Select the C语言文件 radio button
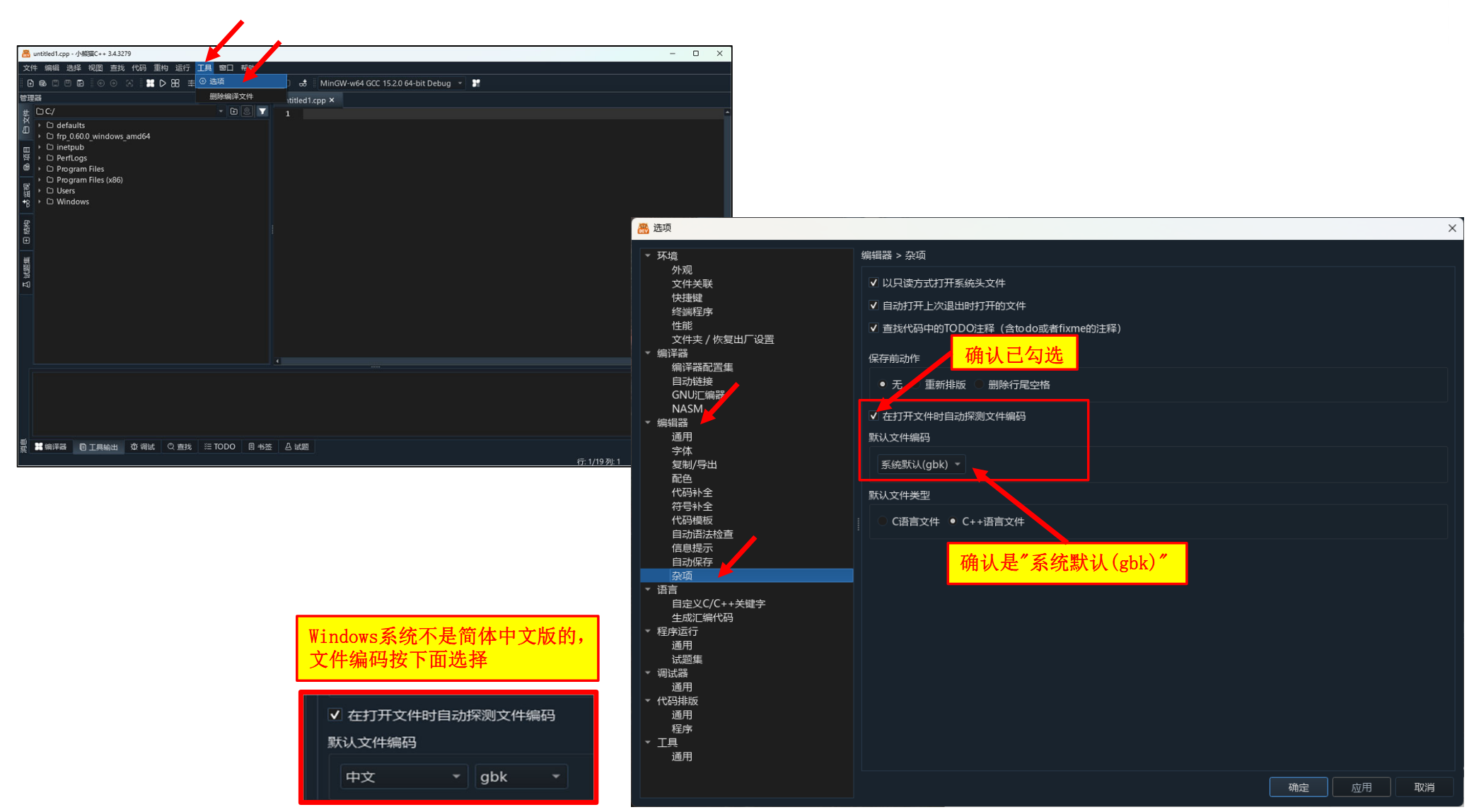 (x=883, y=522)
